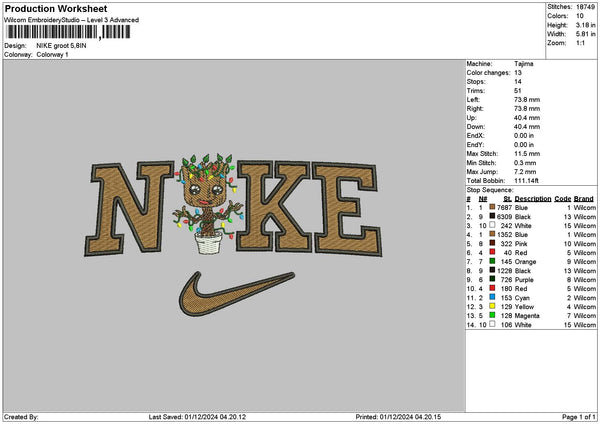Click the embroidered letter E in the preview
Screen dimensions: 600x424
point(347,209)
